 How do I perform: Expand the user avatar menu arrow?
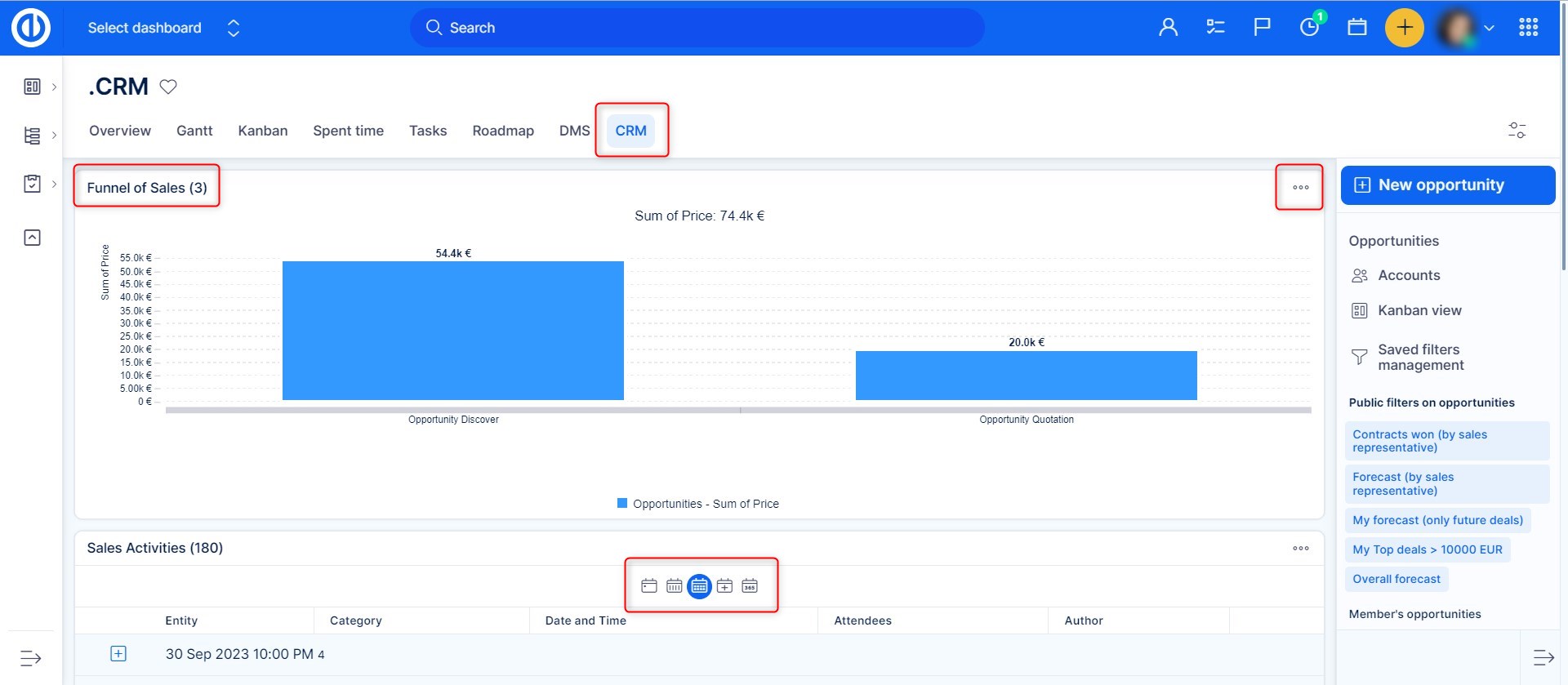pyautogui.click(x=1489, y=28)
